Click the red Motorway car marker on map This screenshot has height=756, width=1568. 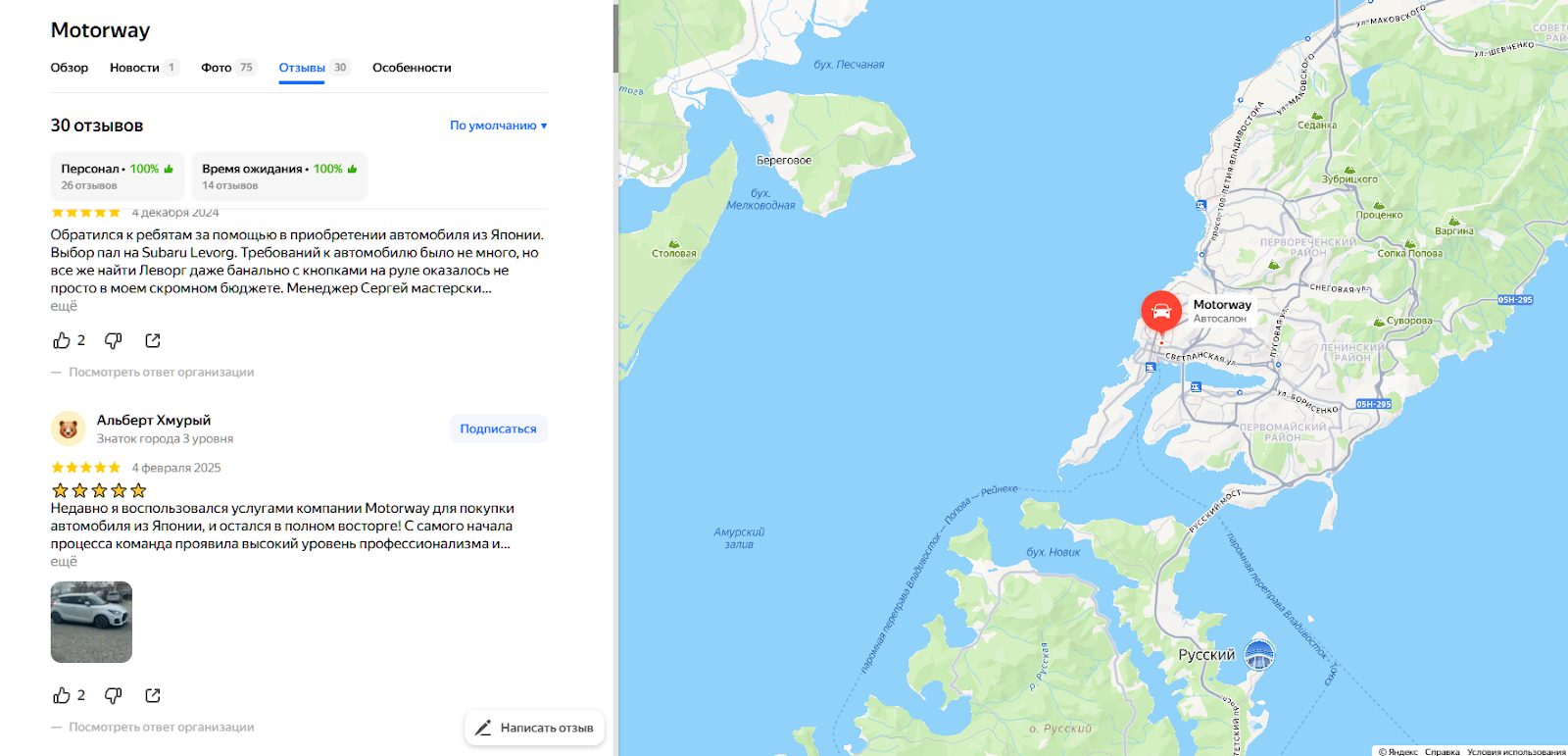tap(1161, 314)
